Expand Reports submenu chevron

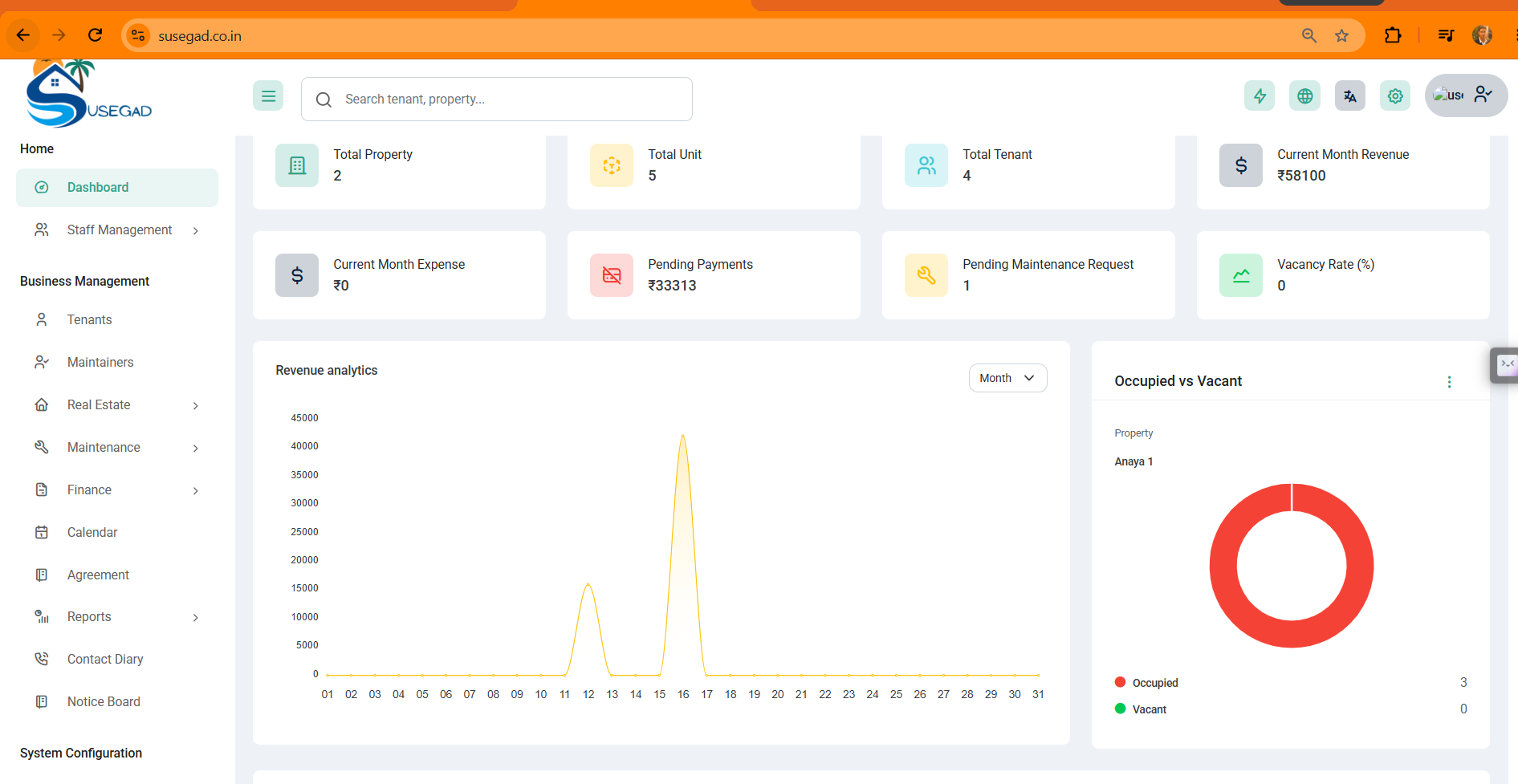(196, 617)
